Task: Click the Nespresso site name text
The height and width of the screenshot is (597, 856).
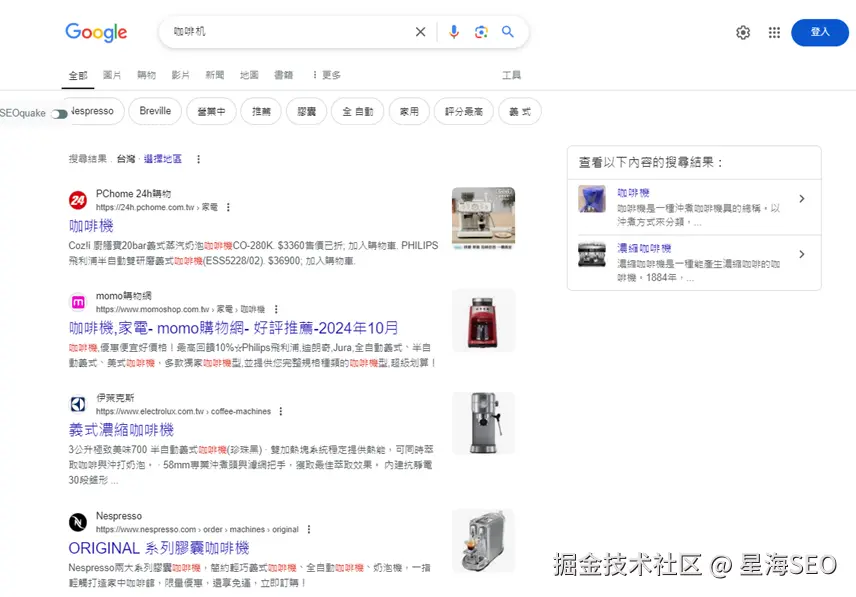Action: tap(119, 516)
